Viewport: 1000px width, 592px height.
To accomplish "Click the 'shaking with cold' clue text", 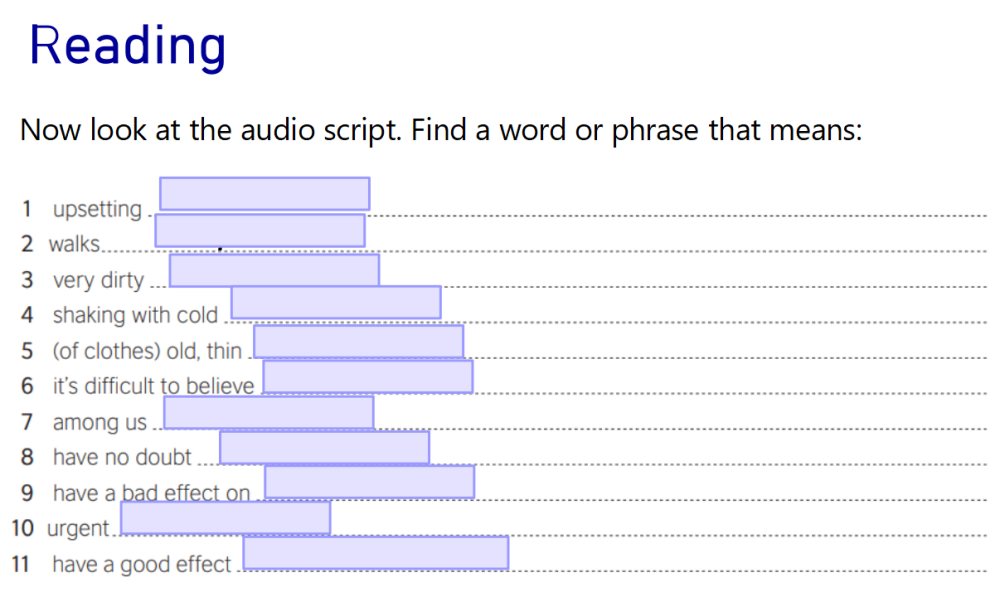I will pos(134,315).
